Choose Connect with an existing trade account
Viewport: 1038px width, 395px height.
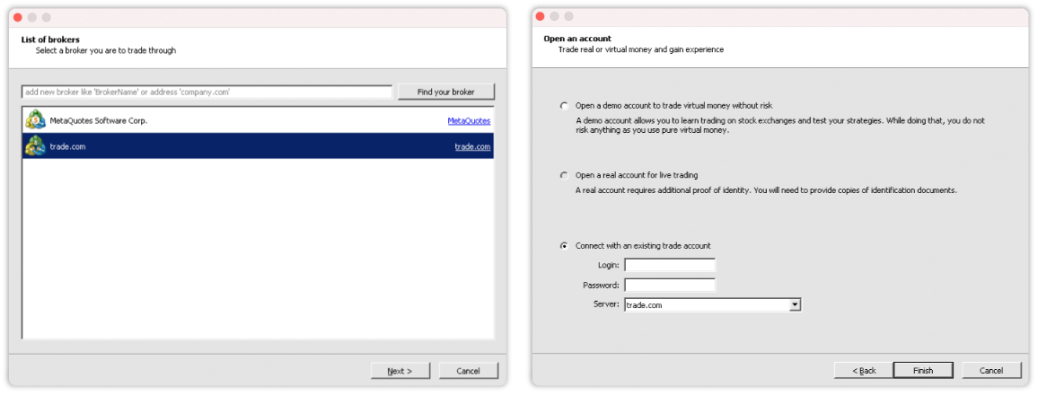[564, 245]
